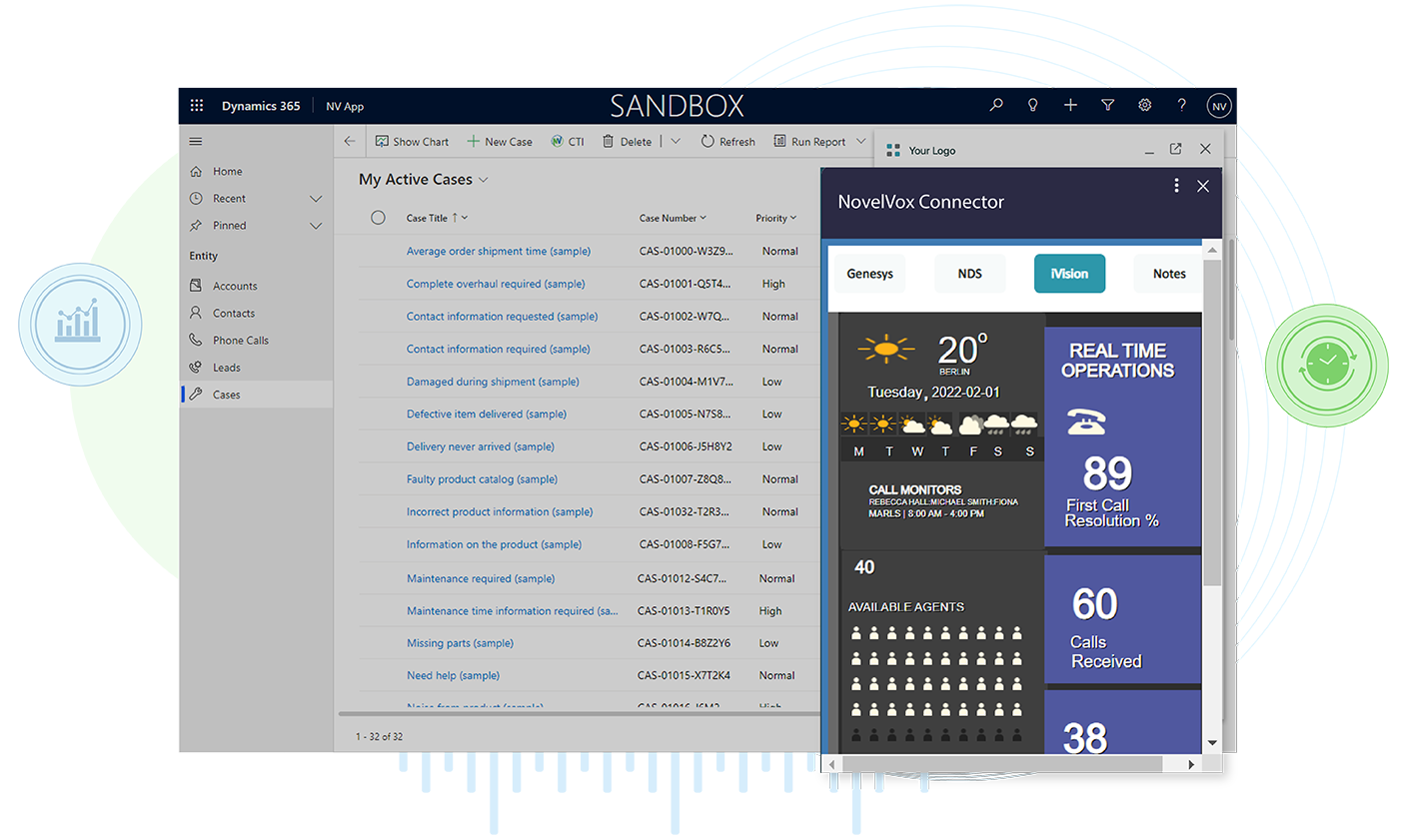
Task: Click Refresh in the command bar
Action: tap(727, 142)
